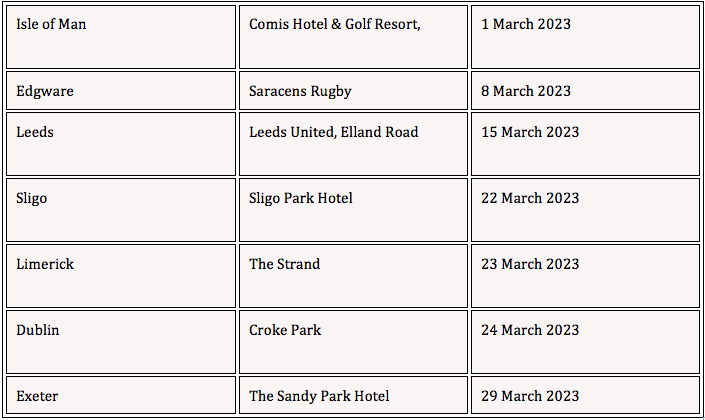Click the Comis Hotel & Golf Resort cell
Viewport: 705px width, 420px height.
pyautogui.click(x=353, y=37)
